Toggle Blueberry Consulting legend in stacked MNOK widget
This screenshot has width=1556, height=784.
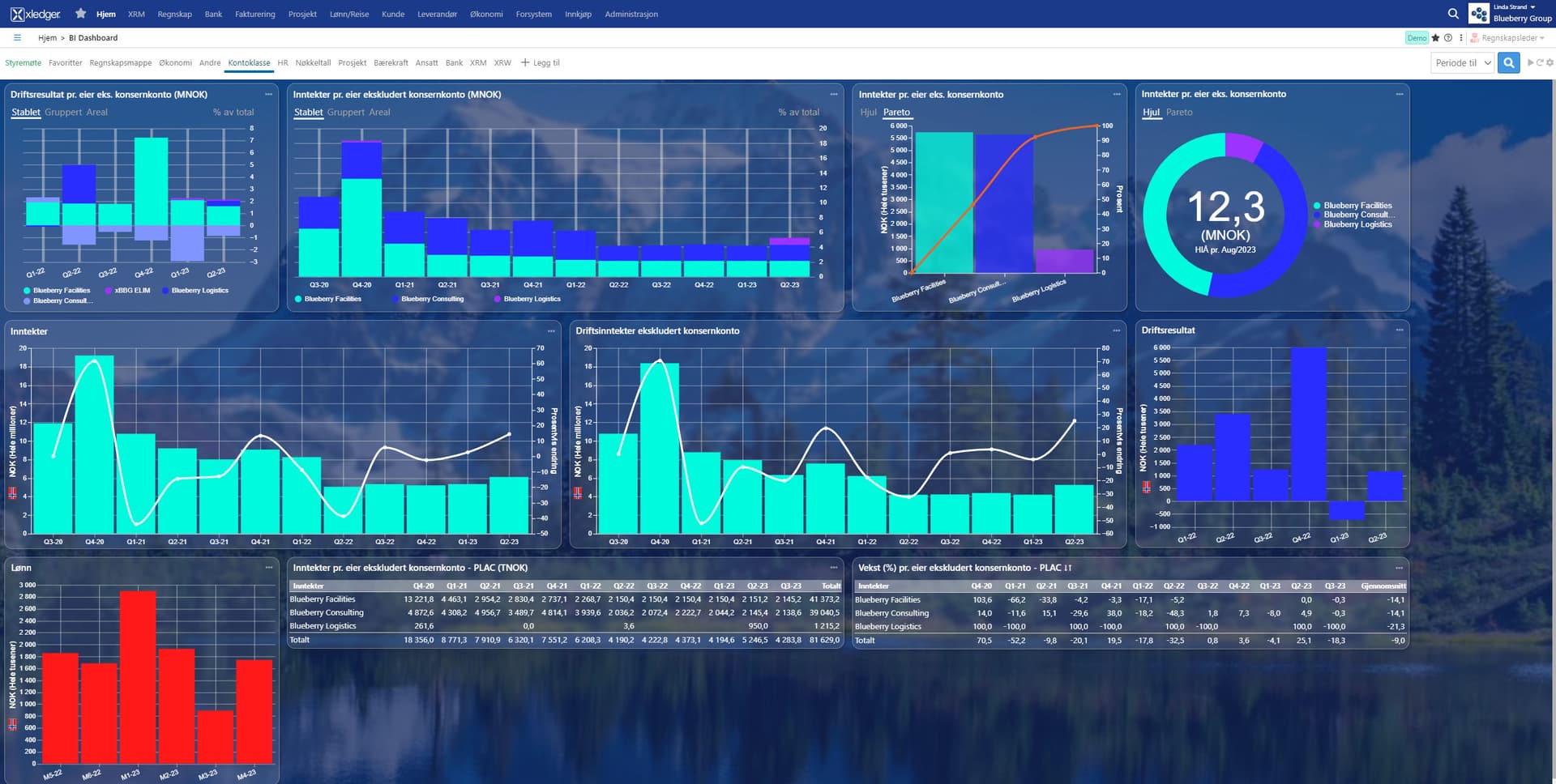(427, 299)
